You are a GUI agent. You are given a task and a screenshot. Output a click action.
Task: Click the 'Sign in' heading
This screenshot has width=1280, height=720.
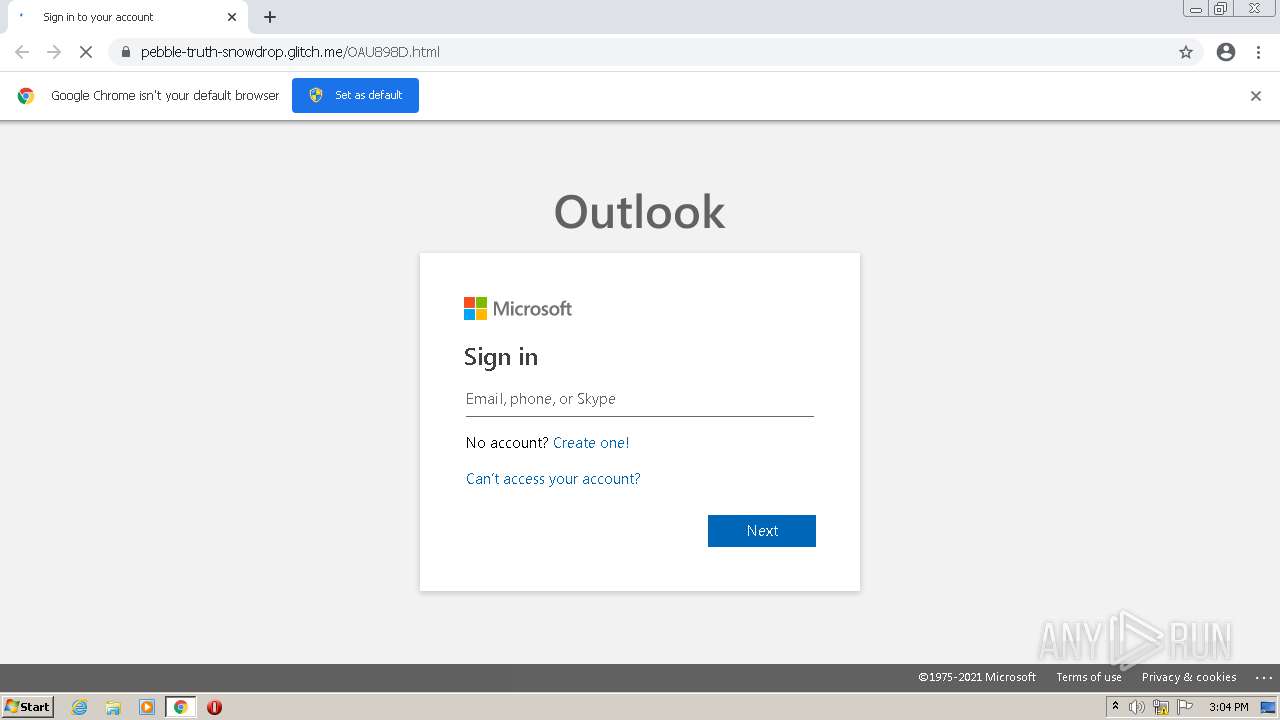pyautogui.click(x=501, y=357)
